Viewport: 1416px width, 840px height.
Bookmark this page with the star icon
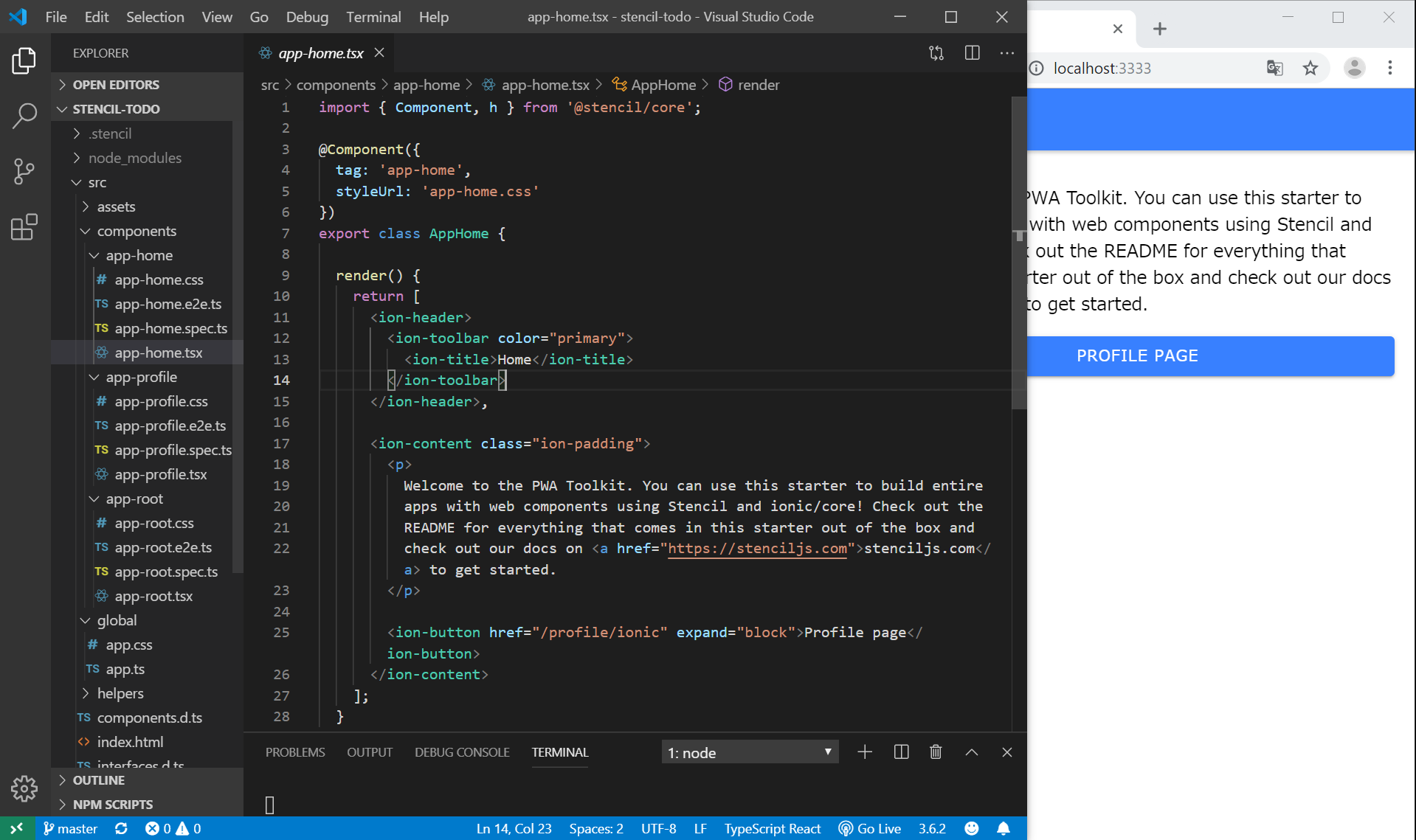point(1310,69)
